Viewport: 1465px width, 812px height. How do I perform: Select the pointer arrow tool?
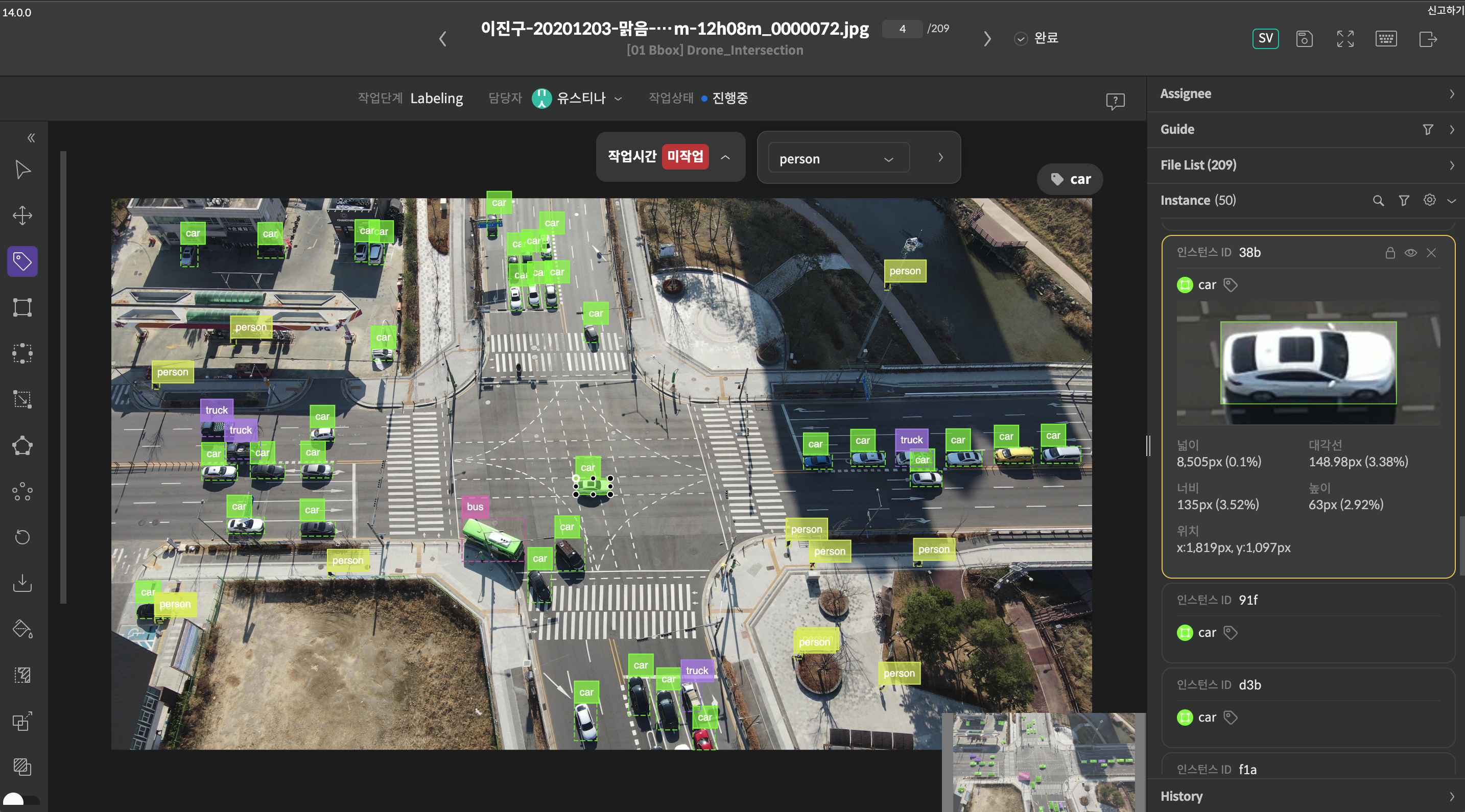(22, 170)
